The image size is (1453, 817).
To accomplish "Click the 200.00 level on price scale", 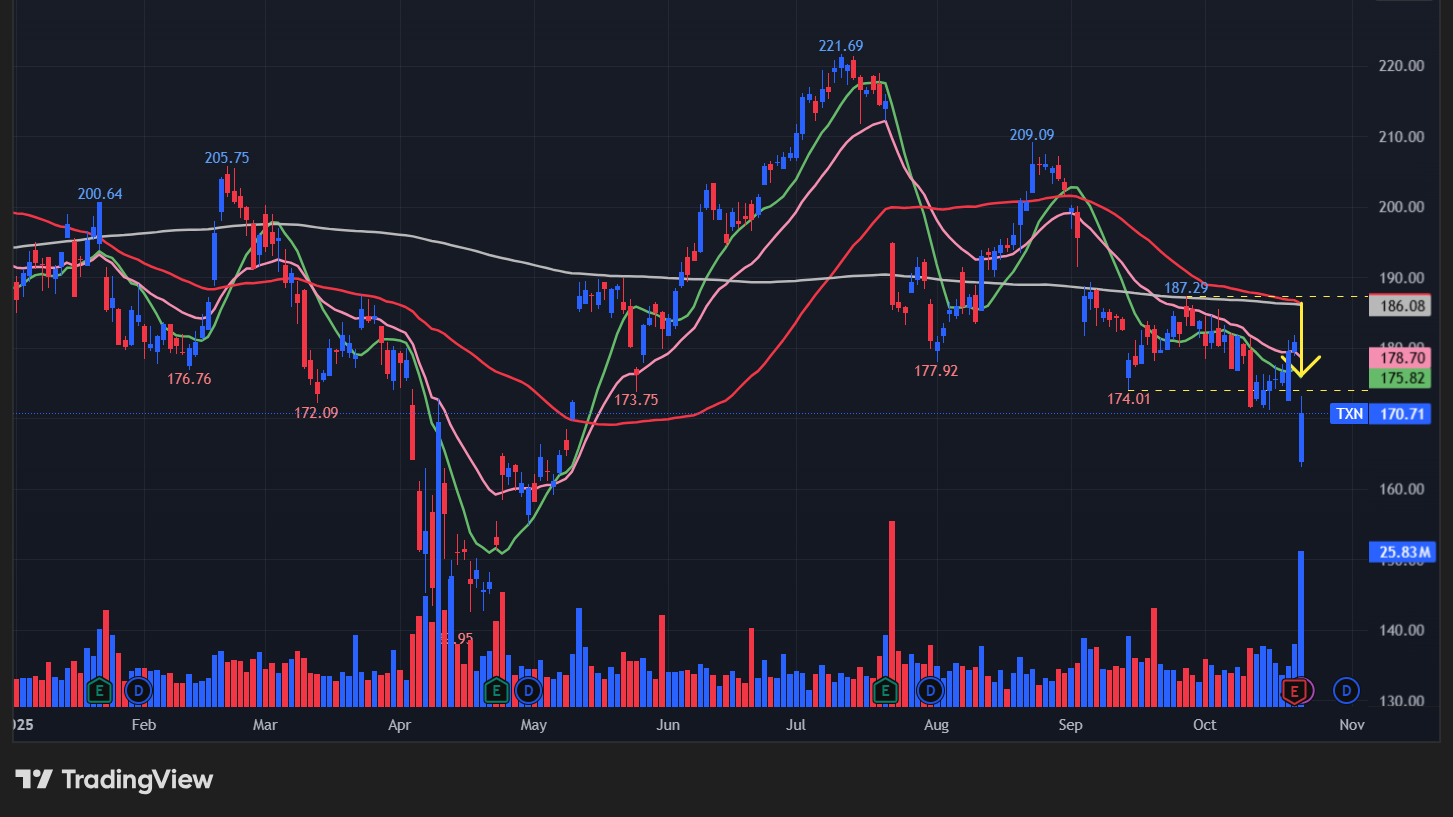I will [1400, 207].
